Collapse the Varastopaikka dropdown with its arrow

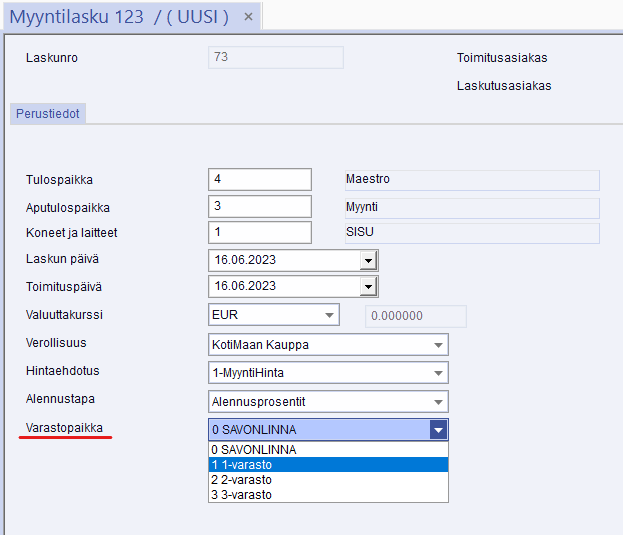[x=438, y=430]
